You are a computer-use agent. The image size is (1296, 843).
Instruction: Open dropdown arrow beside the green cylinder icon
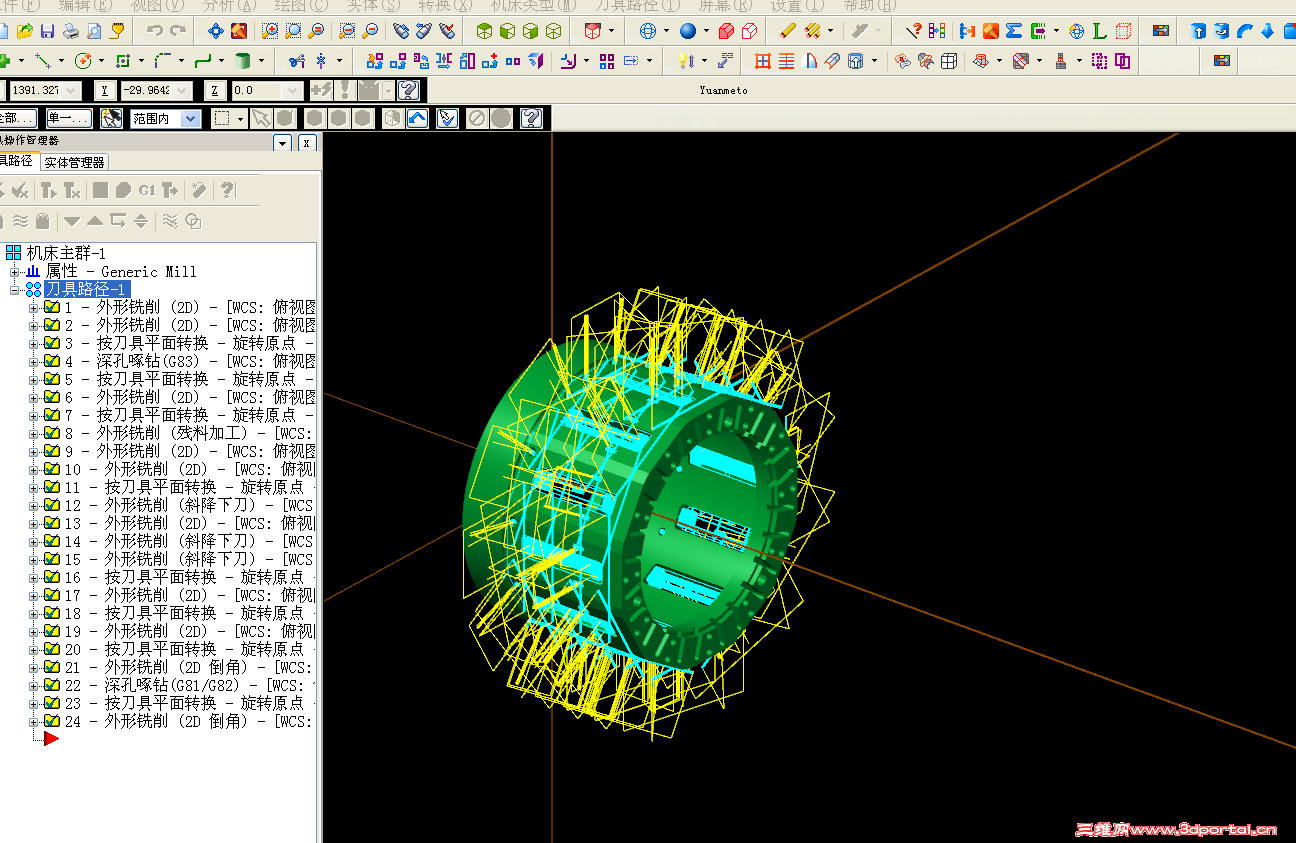(x=261, y=61)
